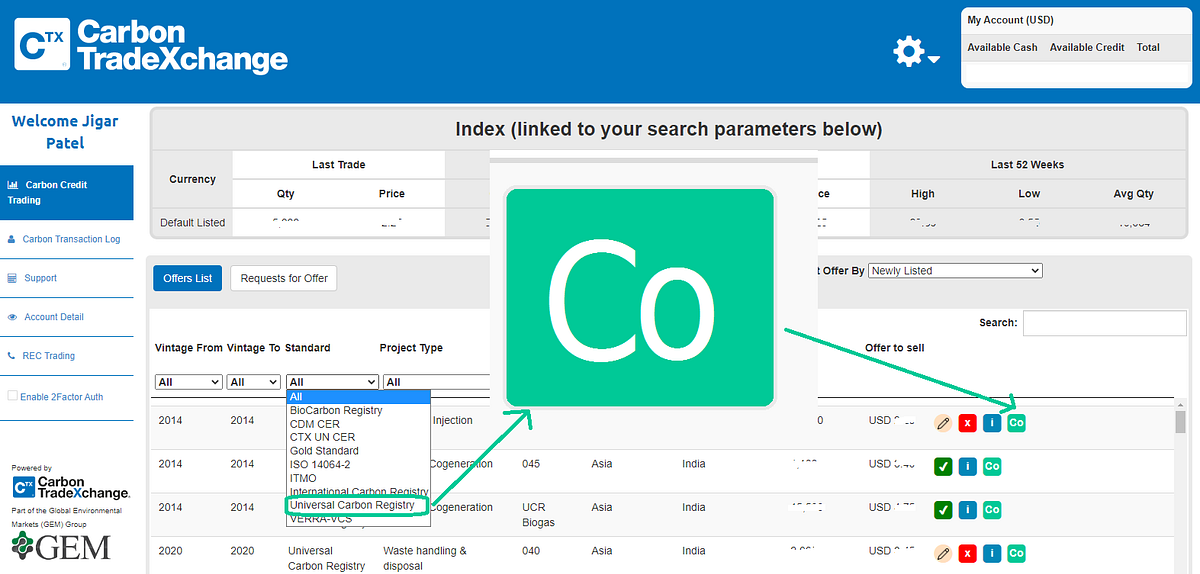Click the Co icon in the UCR Biogas row

992,510
